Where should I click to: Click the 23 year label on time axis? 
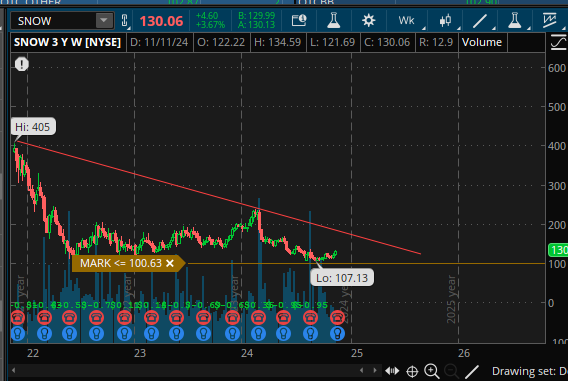click(x=140, y=353)
